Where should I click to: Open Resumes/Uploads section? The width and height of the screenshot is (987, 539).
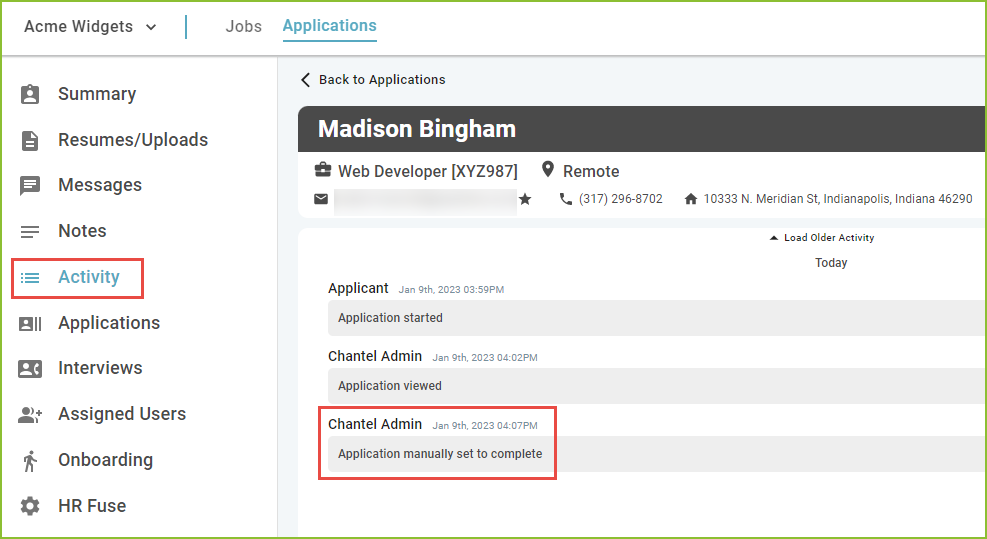click(133, 140)
